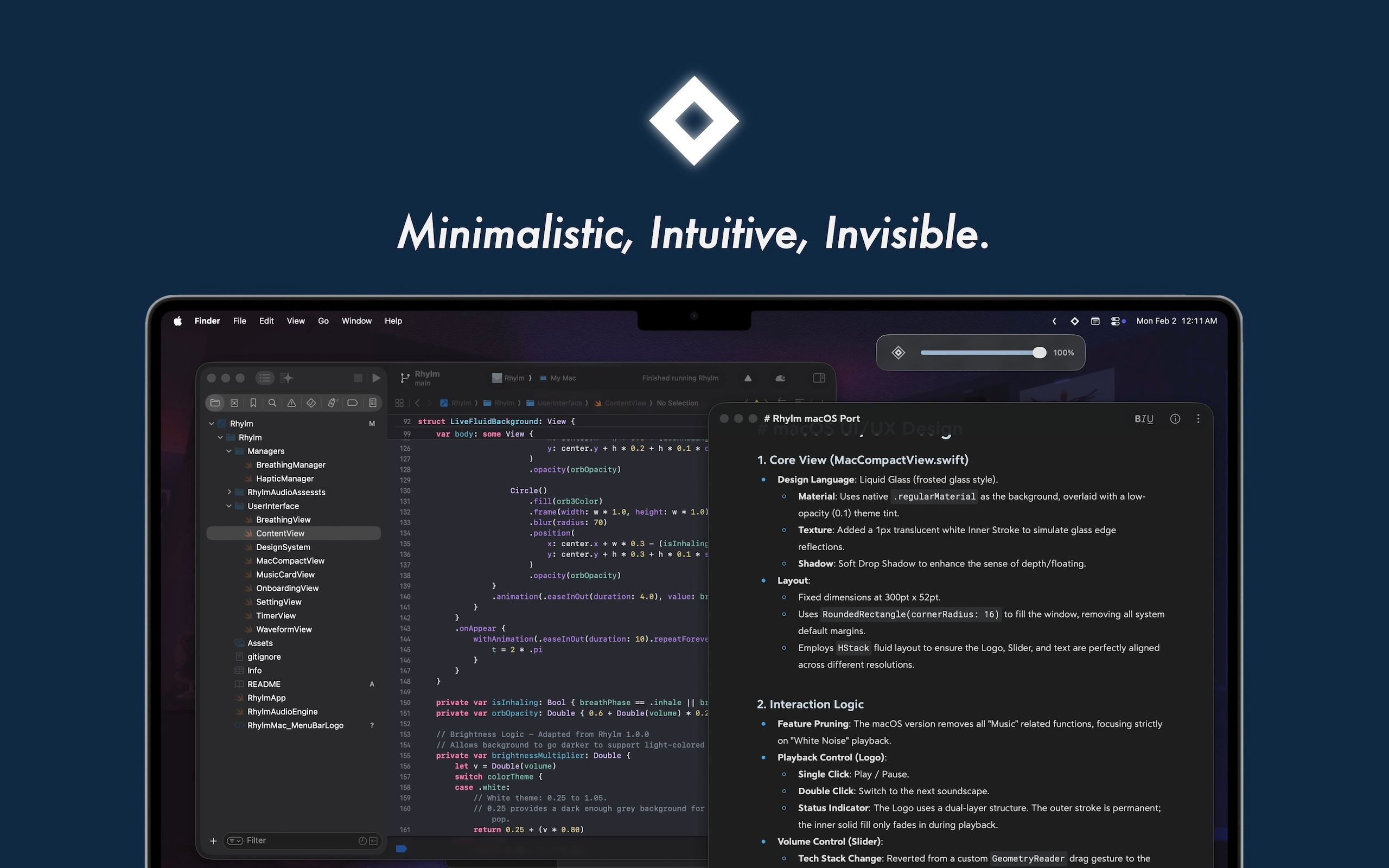
Task: Collapse the UserInterface folder
Action: coord(228,506)
